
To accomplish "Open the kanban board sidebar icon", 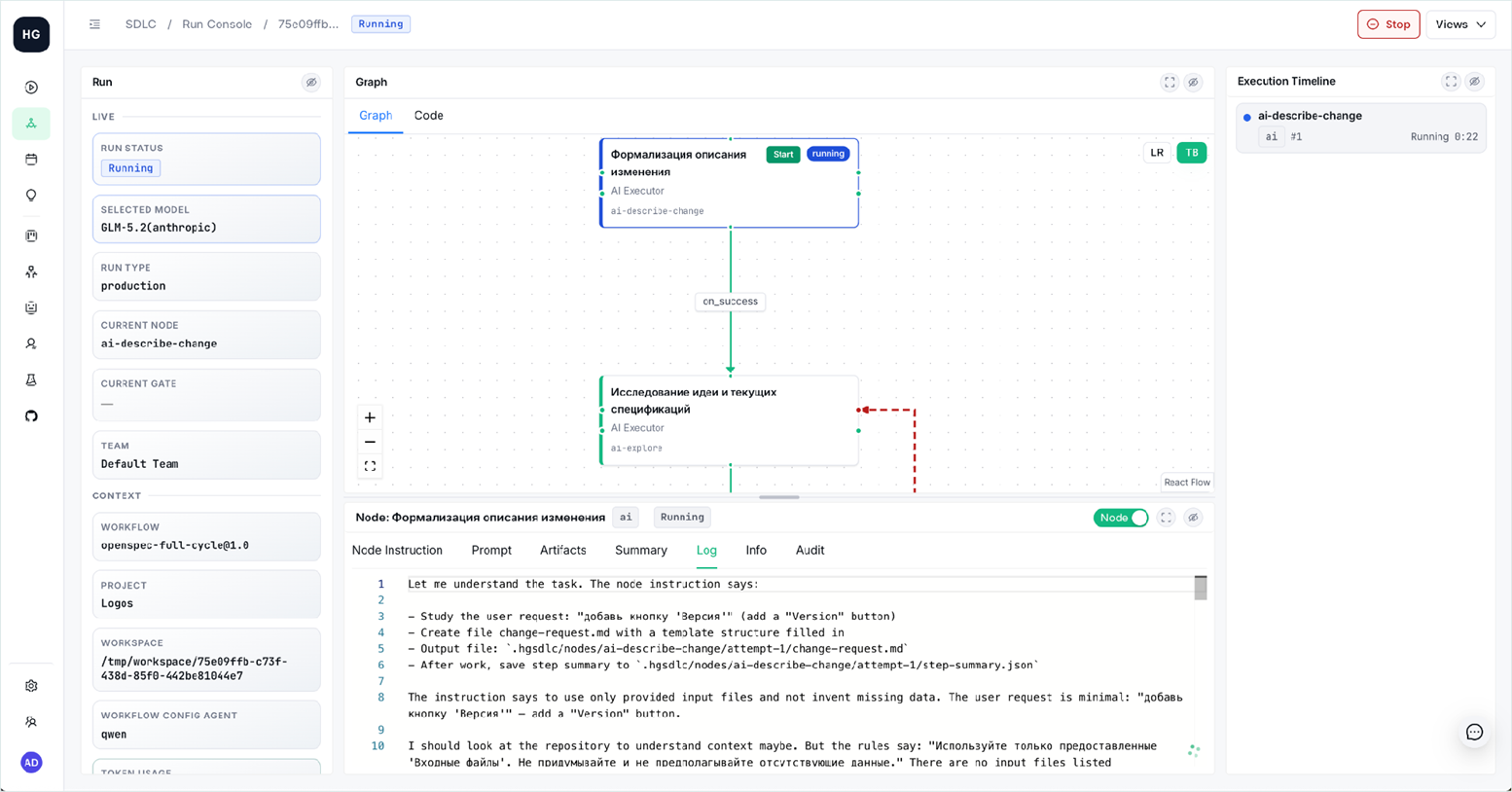I will coord(31,235).
